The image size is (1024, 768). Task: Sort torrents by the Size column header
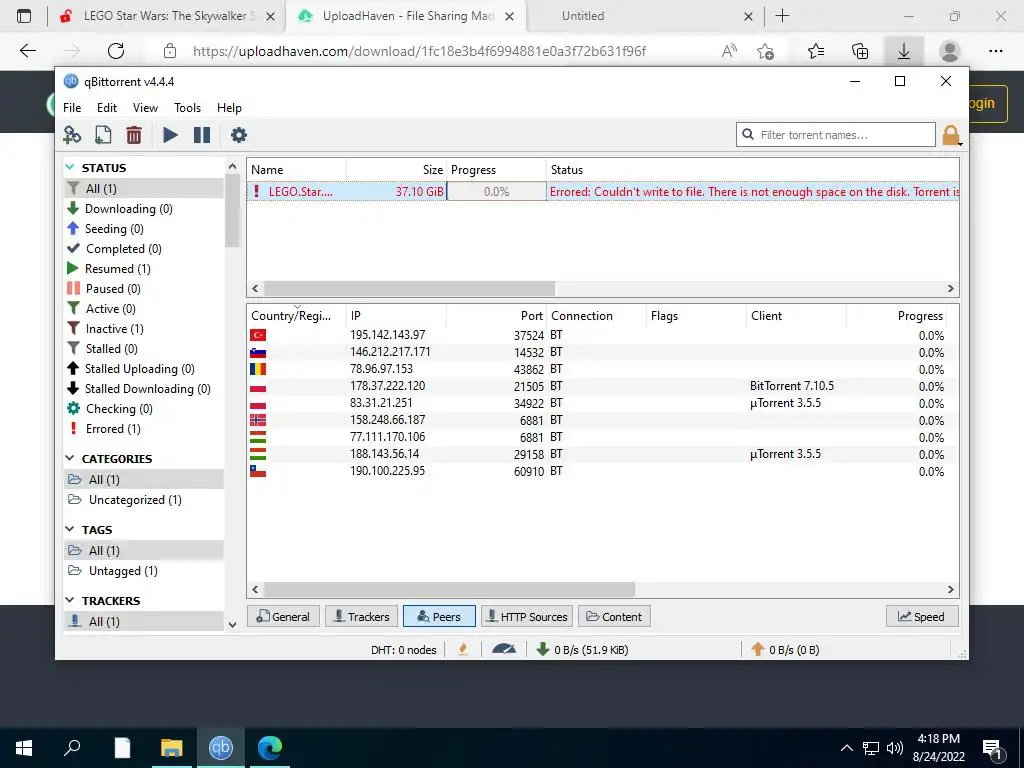click(396, 170)
